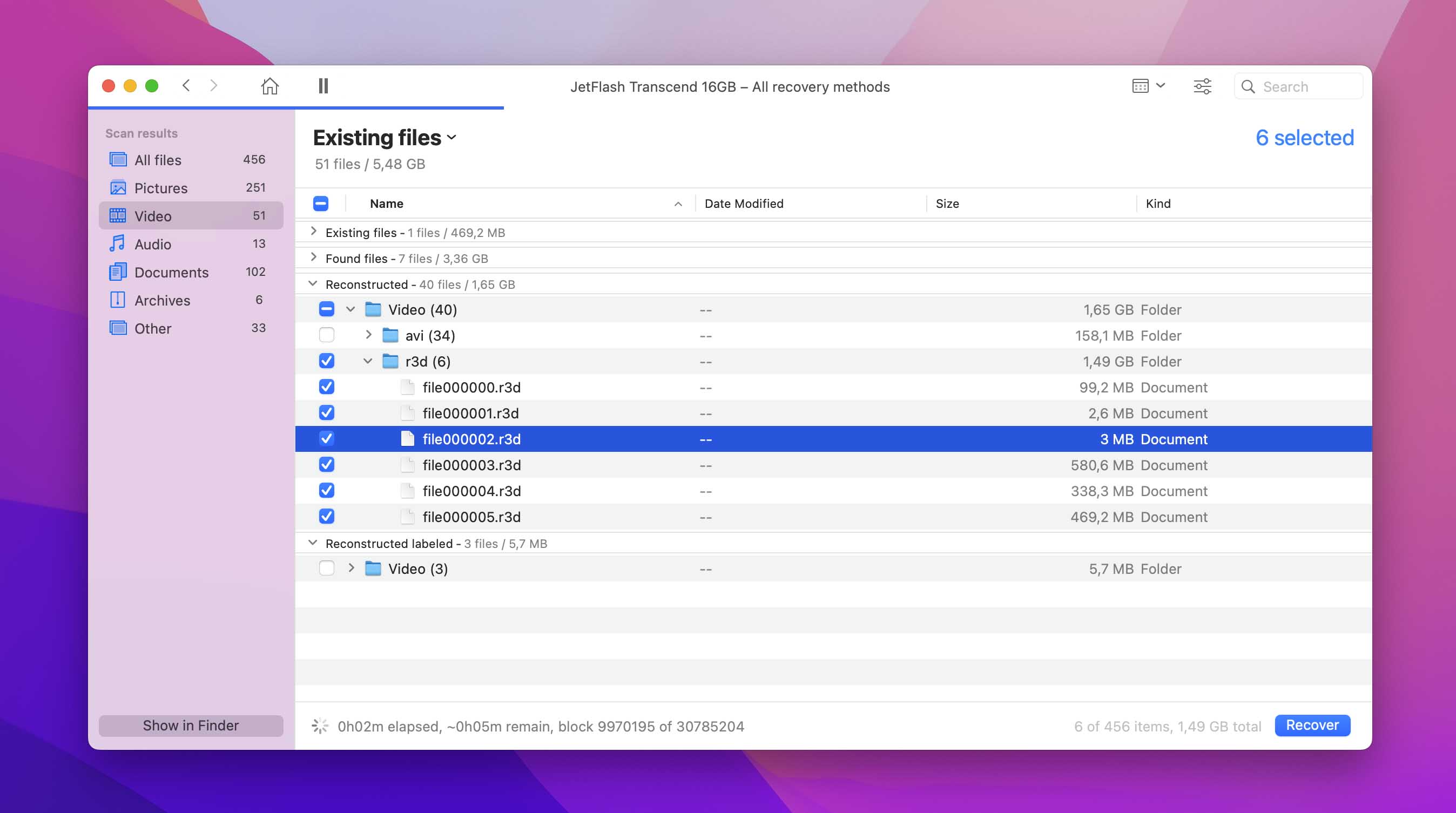Click the Archives sidebar icon
Viewport: 1456px width, 813px height.
[x=118, y=300]
